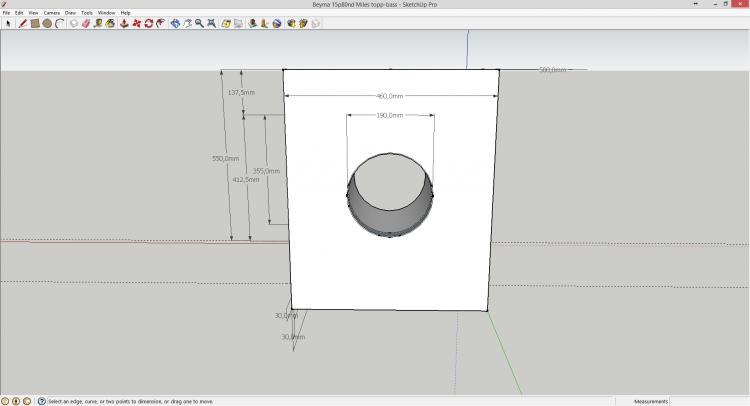750x406 pixels.
Task: Select the arrow Select tool
Action: click(x=7, y=22)
